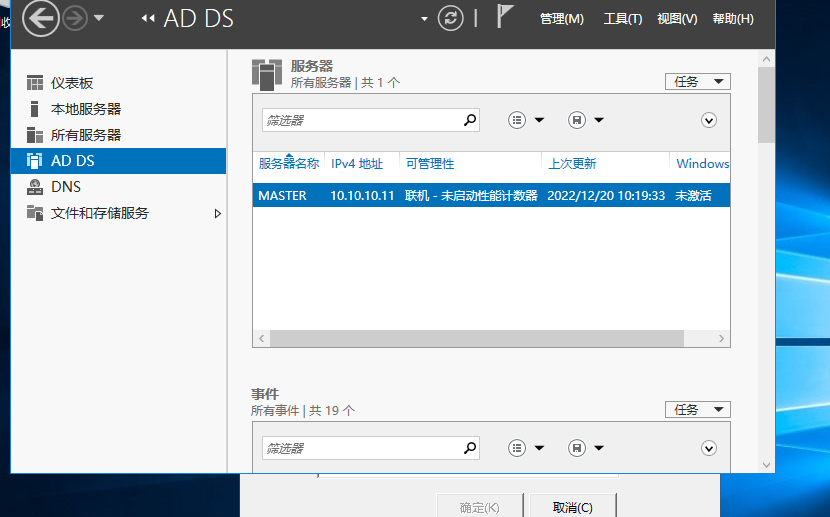The image size is (830, 517).
Task: Click the main vertical scrollbar thumb
Action: [766, 105]
